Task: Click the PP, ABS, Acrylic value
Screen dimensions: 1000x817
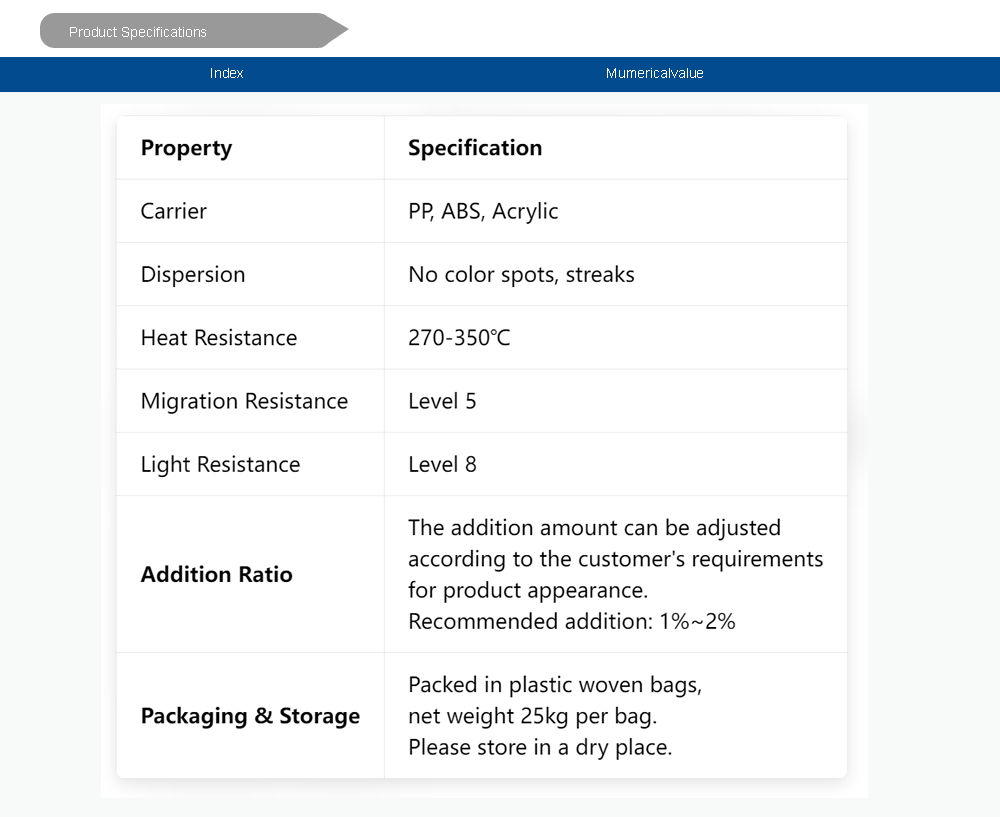Action: (x=483, y=211)
